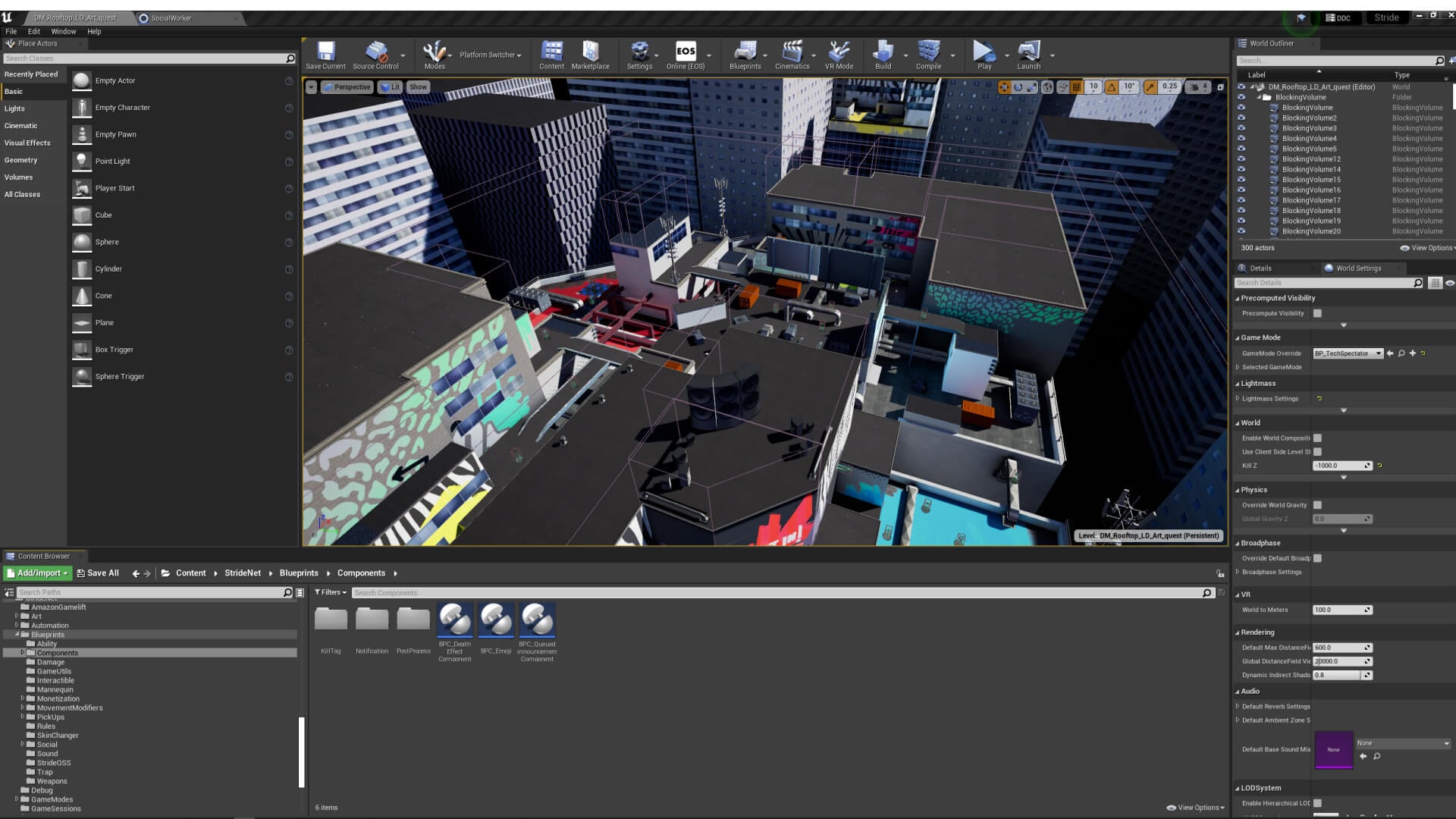This screenshot has height=819, width=1456.
Task: Click the Save Current toolbar icon
Action: click(x=326, y=55)
